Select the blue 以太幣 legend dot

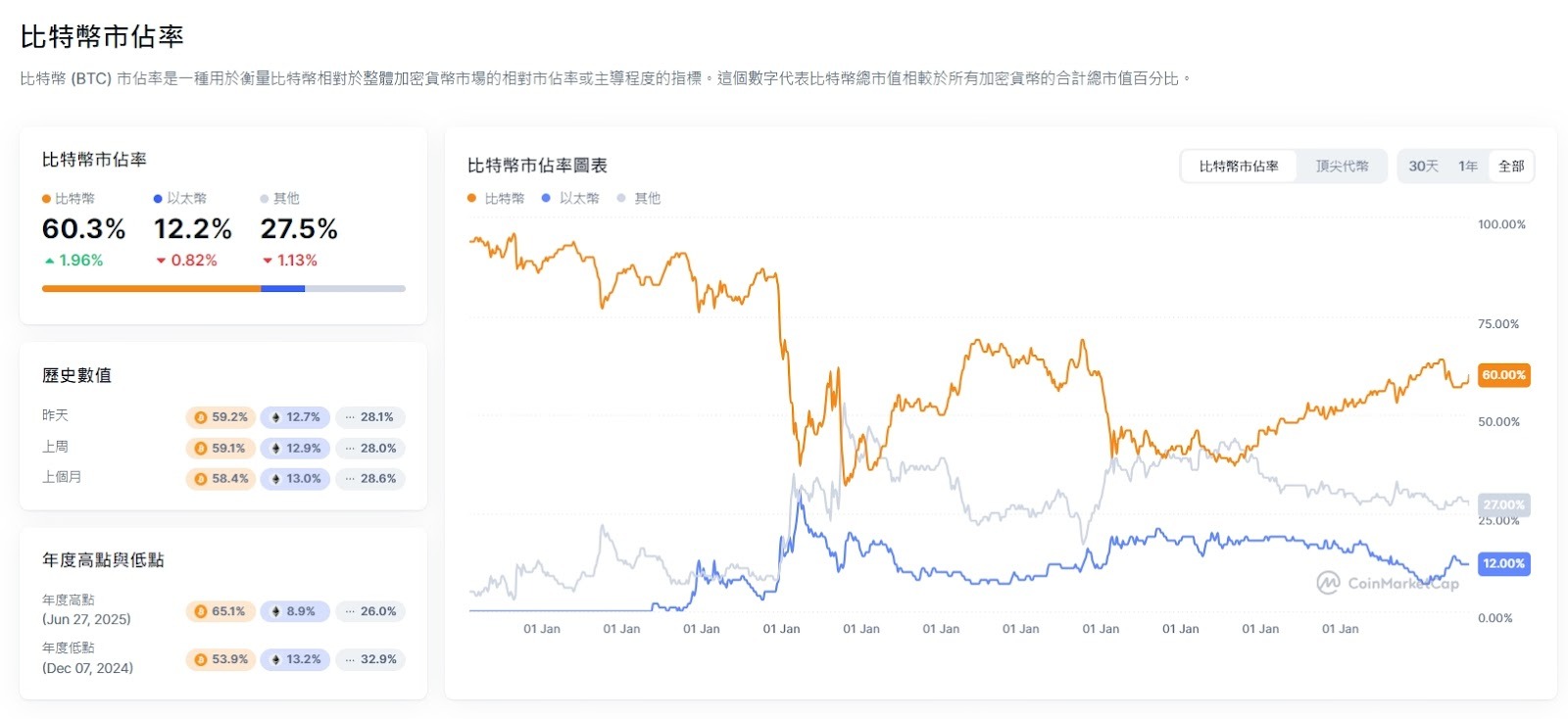pyautogui.click(x=156, y=198)
